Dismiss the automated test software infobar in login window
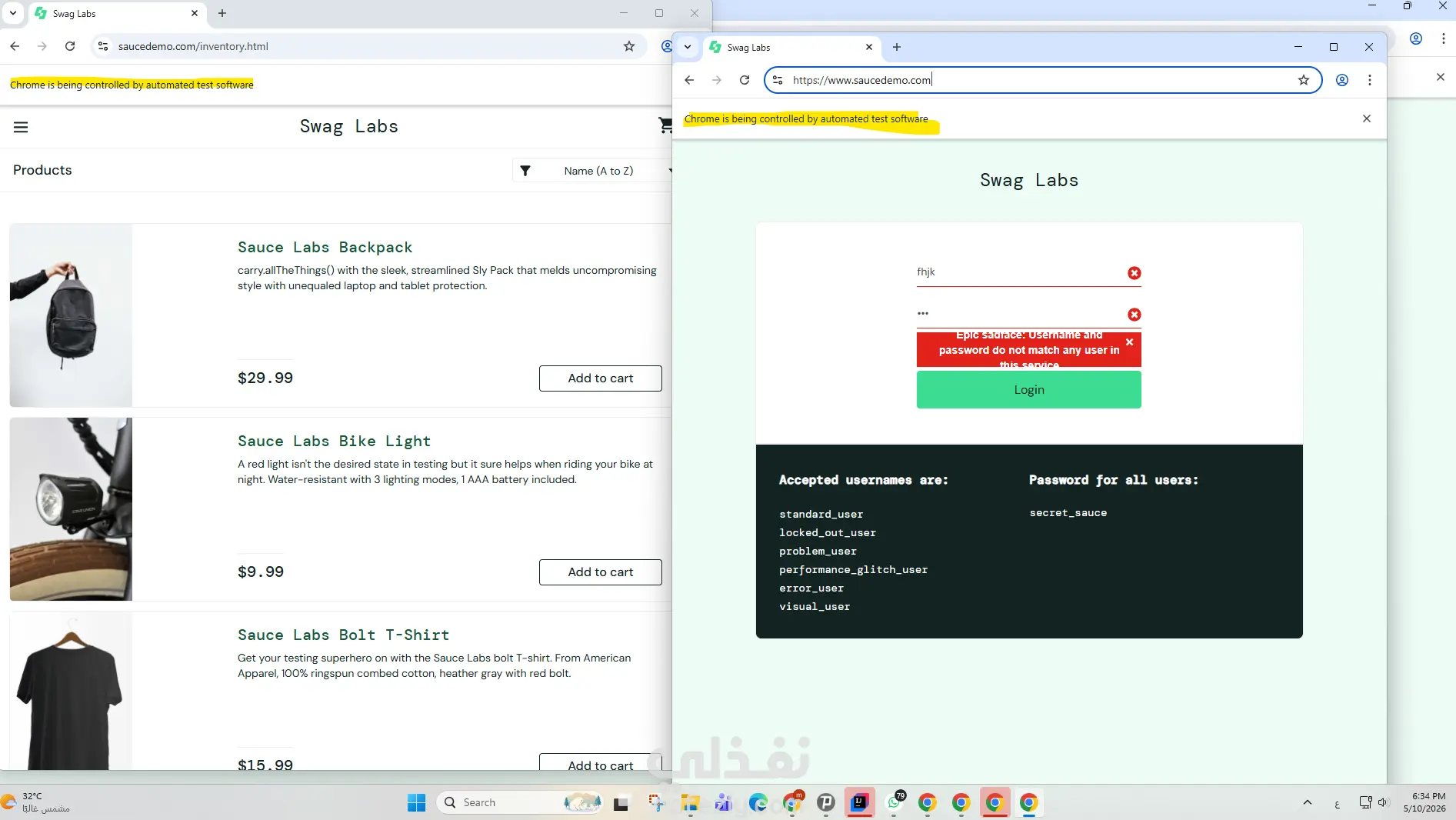This screenshot has width=1456, height=820. pos(1367,118)
